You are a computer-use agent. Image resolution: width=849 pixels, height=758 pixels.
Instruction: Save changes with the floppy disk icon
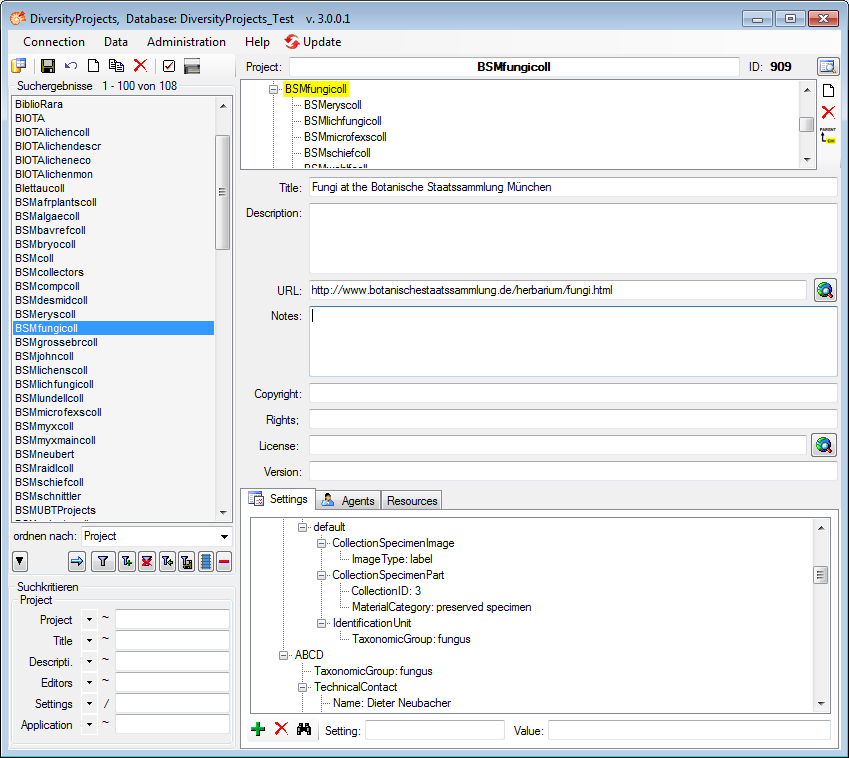48,66
